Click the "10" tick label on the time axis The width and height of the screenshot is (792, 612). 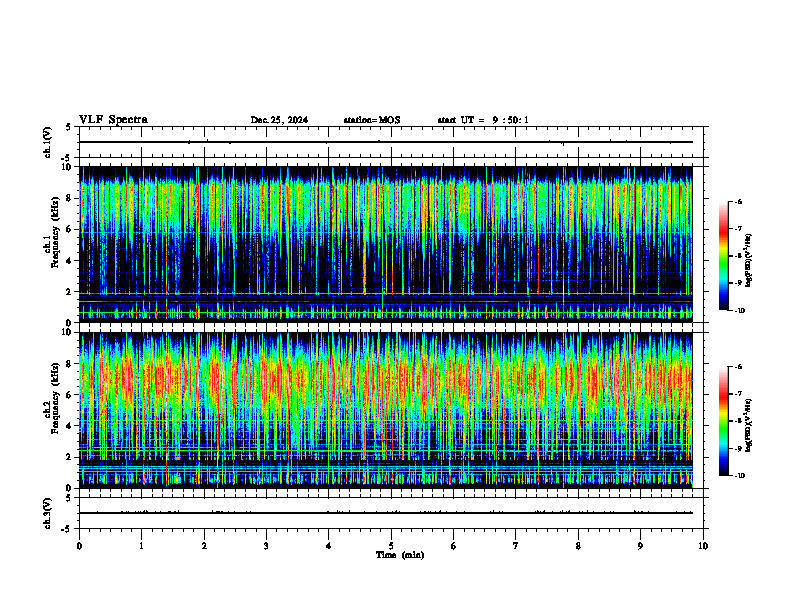coord(703,546)
